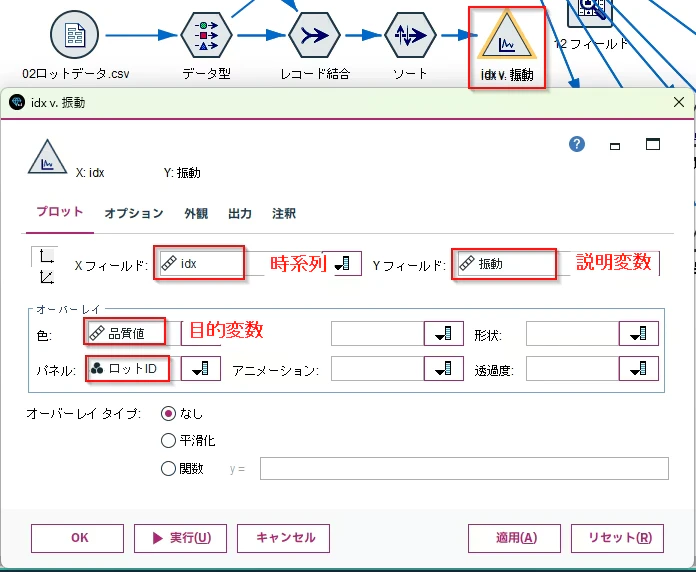
Task: Click the 実行(U) run button
Action: 180,538
